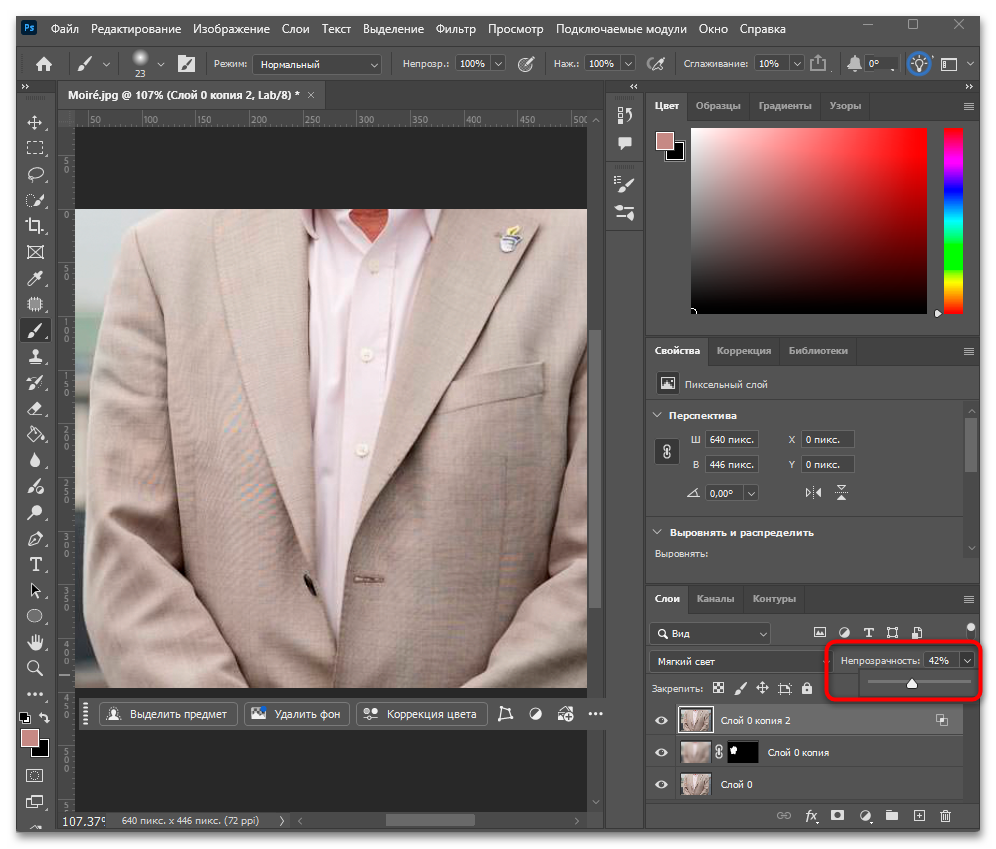Viewport: 996px width, 849px height.
Task: Select the Paint Bucket tool
Action: coord(35,434)
